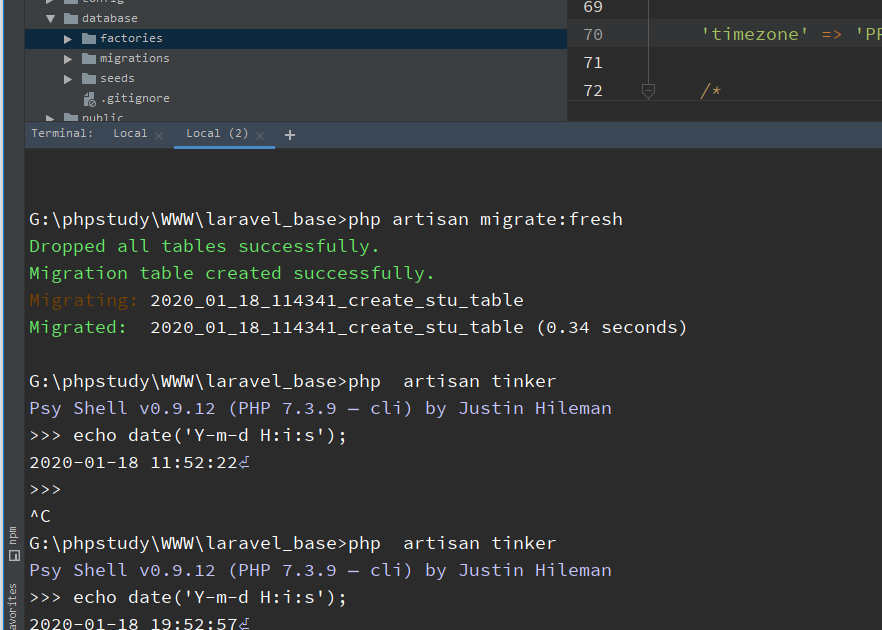Expand the migrations folder
This screenshot has height=630, width=882.
click(68, 58)
